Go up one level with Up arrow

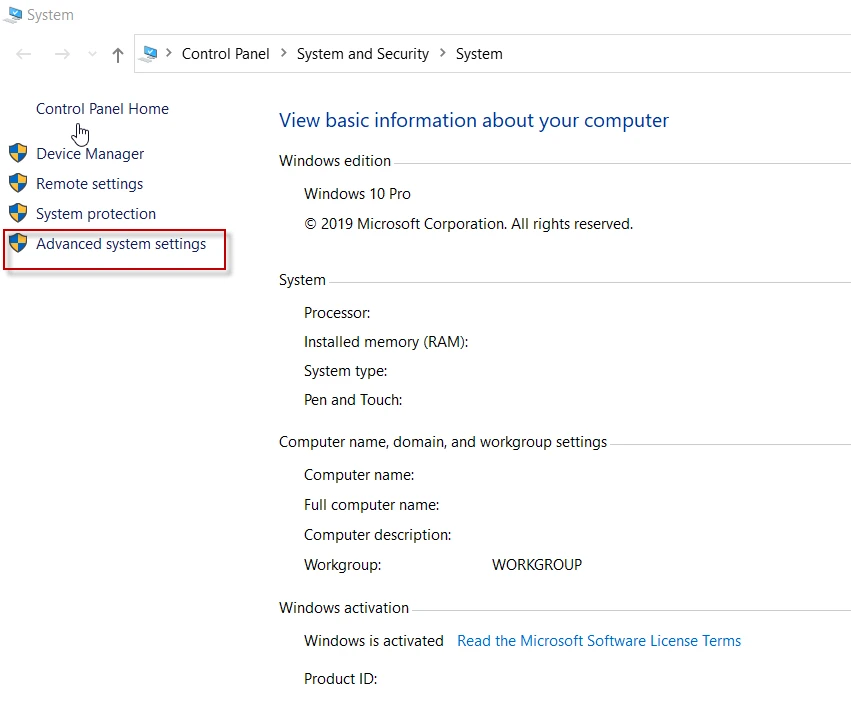point(118,55)
